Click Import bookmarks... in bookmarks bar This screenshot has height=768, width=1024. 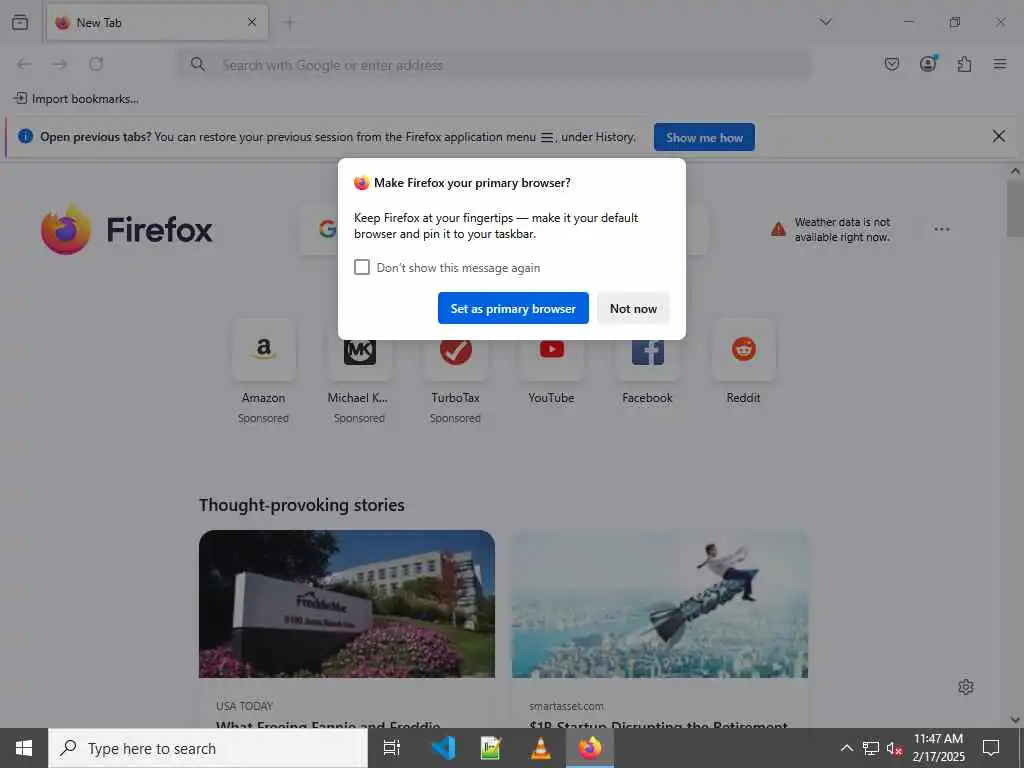[x=76, y=99]
